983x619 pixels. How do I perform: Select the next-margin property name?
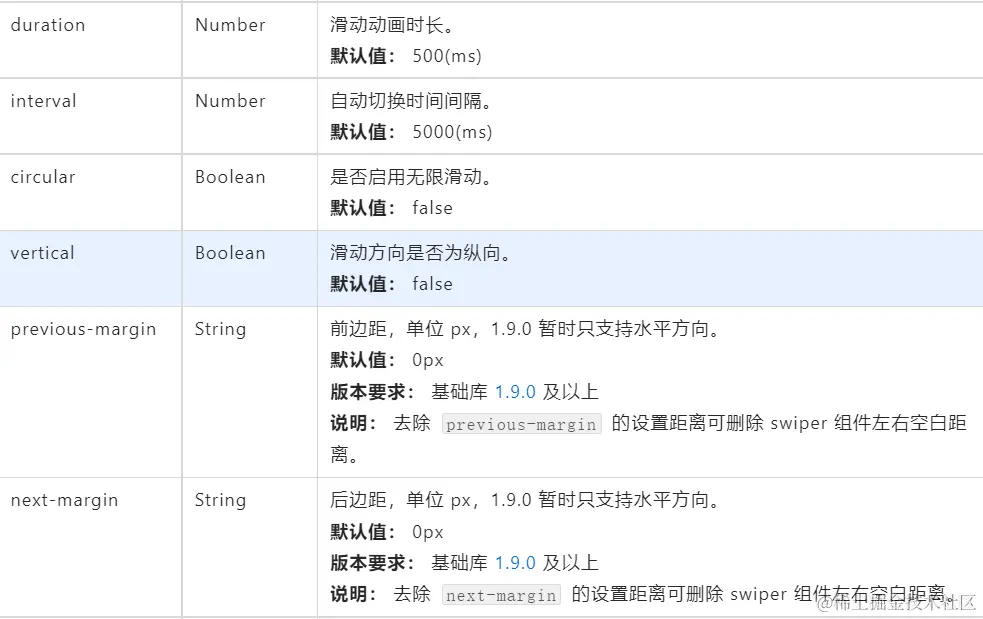click(x=65, y=500)
